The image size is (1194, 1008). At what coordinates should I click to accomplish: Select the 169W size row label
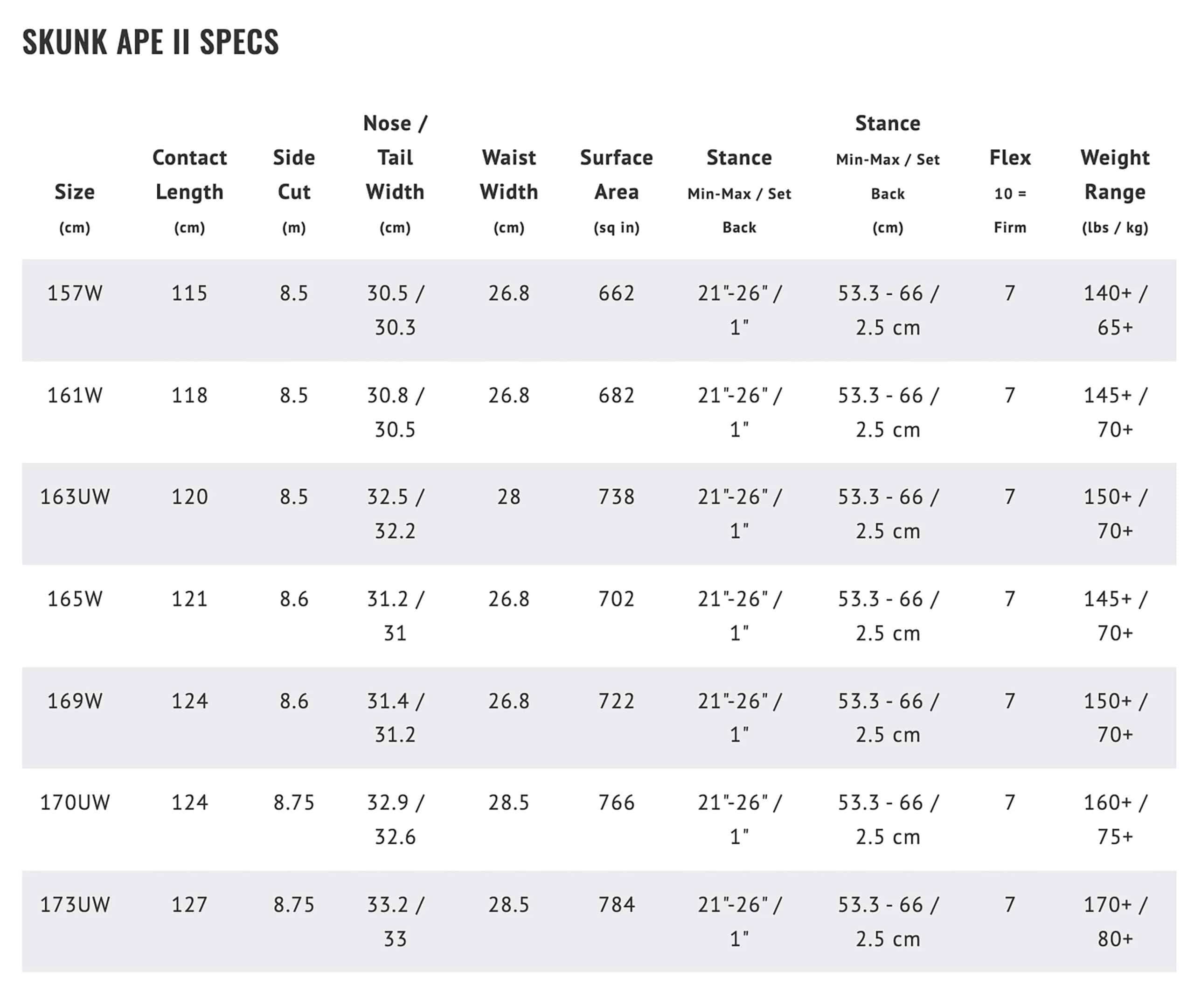click(75, 701)
